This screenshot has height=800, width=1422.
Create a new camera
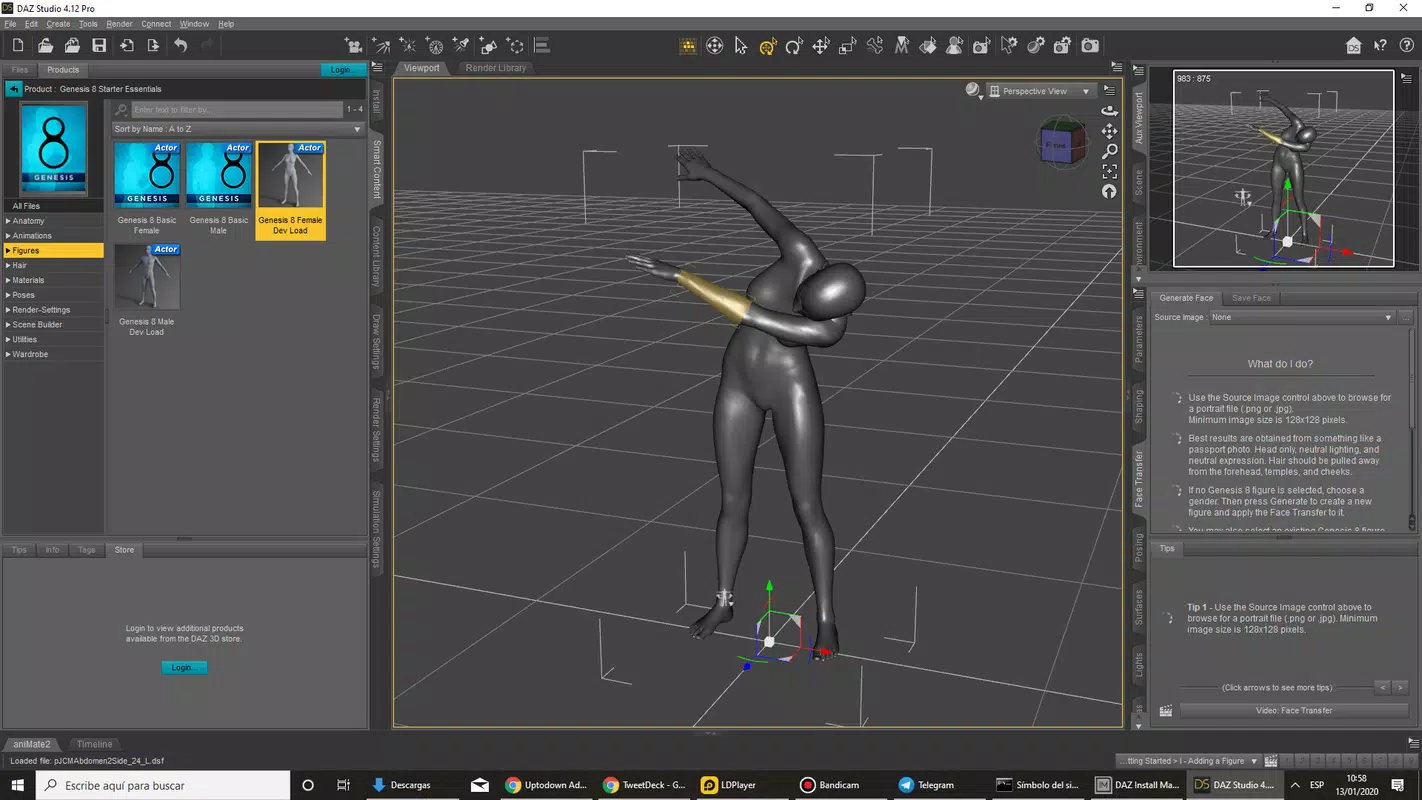click(x=353, y=46)
